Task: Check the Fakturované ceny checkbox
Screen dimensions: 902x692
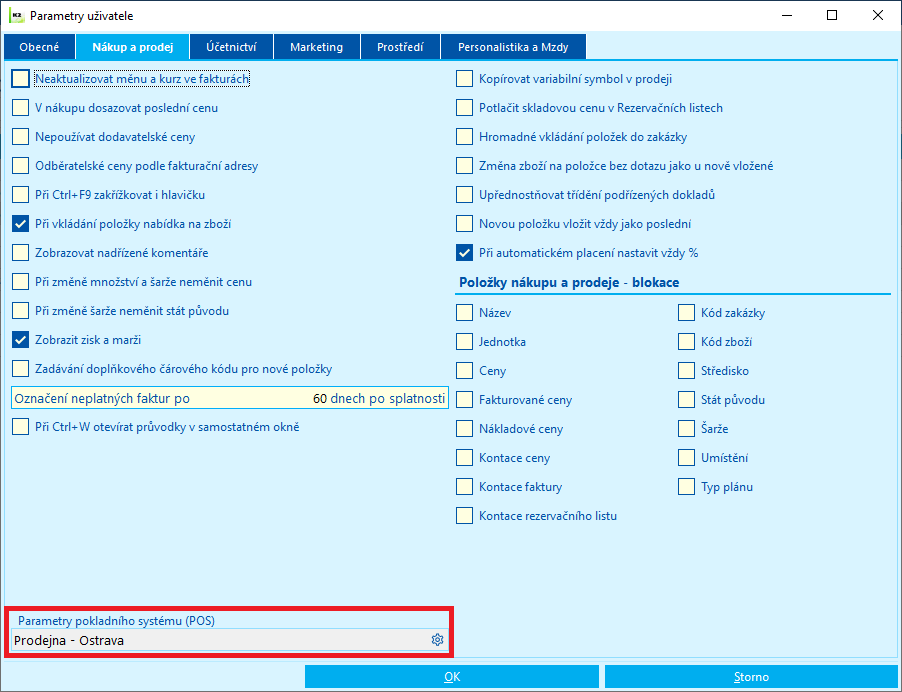Action: pos(464,400)
